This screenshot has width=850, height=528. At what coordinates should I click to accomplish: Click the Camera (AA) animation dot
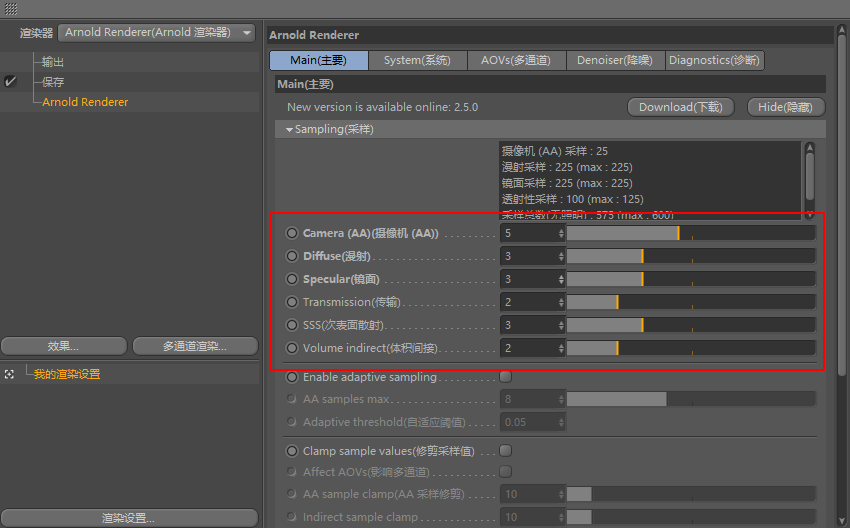tap(292, 233)
